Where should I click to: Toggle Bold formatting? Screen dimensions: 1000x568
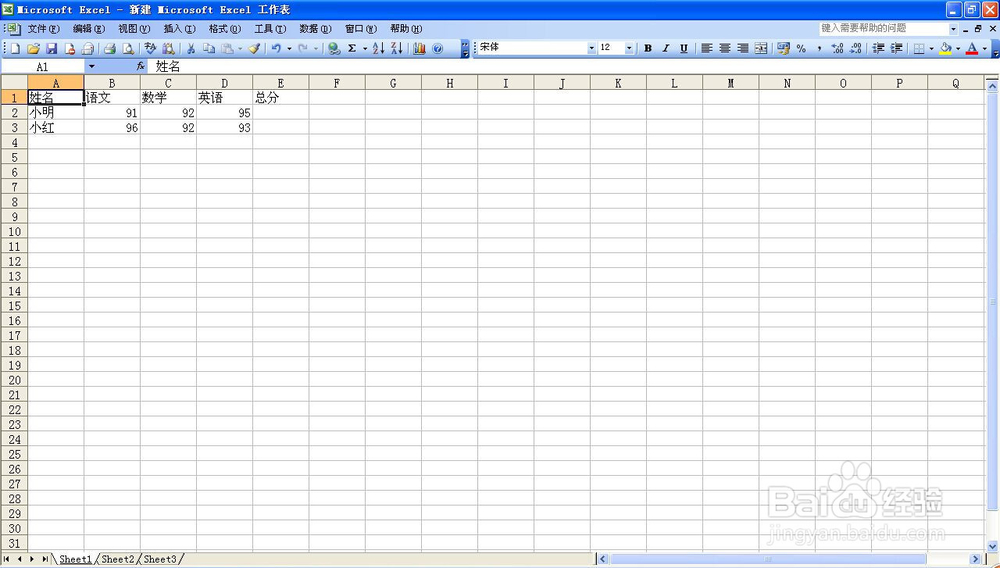tap(648, 48)
